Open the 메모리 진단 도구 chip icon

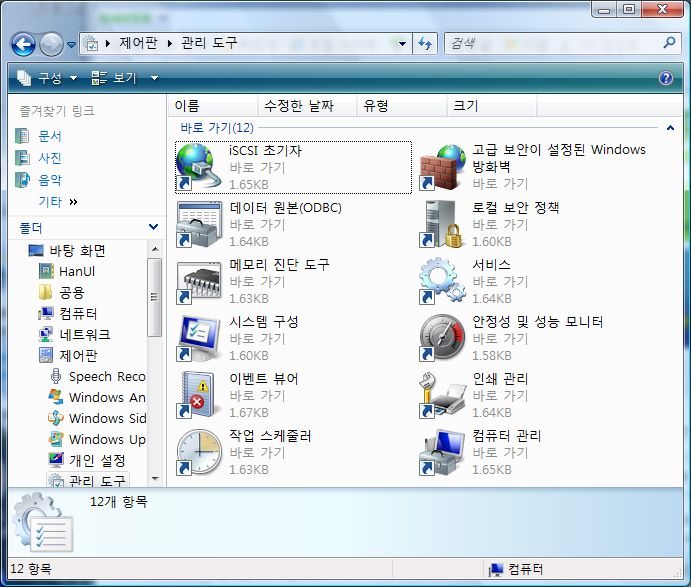[x=199, y=281]
